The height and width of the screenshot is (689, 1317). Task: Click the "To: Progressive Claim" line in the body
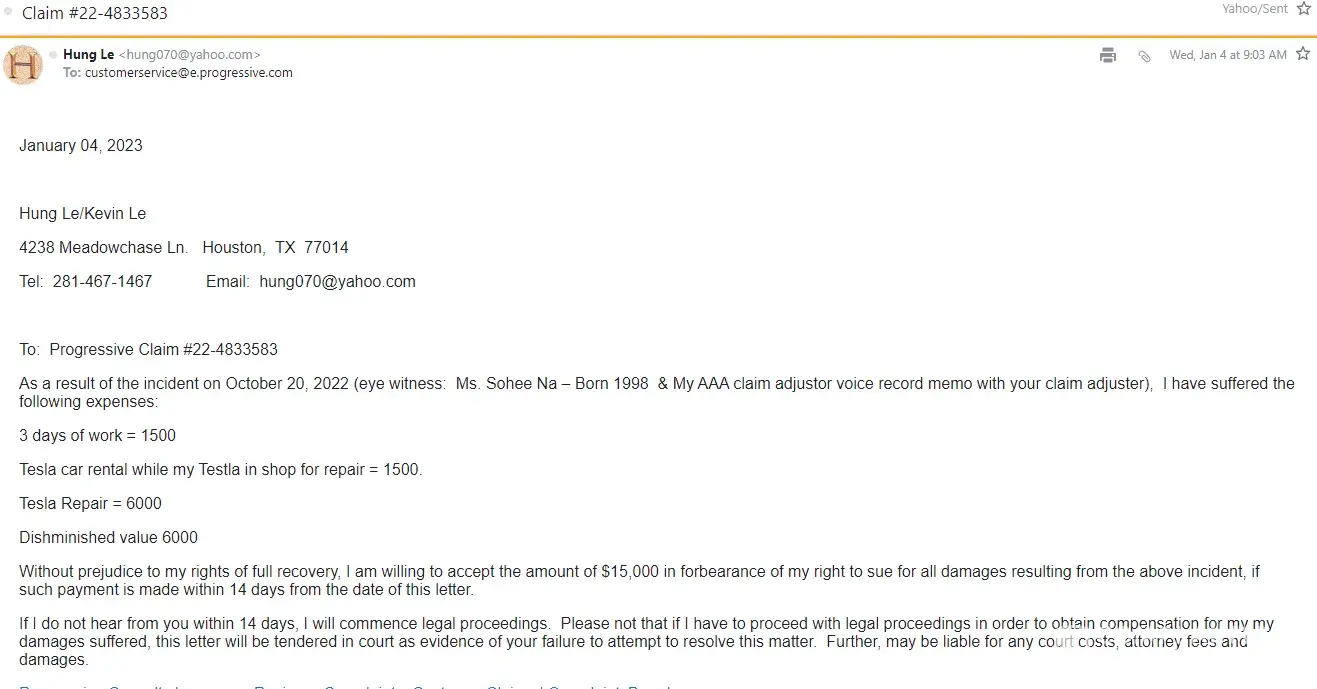[148, 350]
